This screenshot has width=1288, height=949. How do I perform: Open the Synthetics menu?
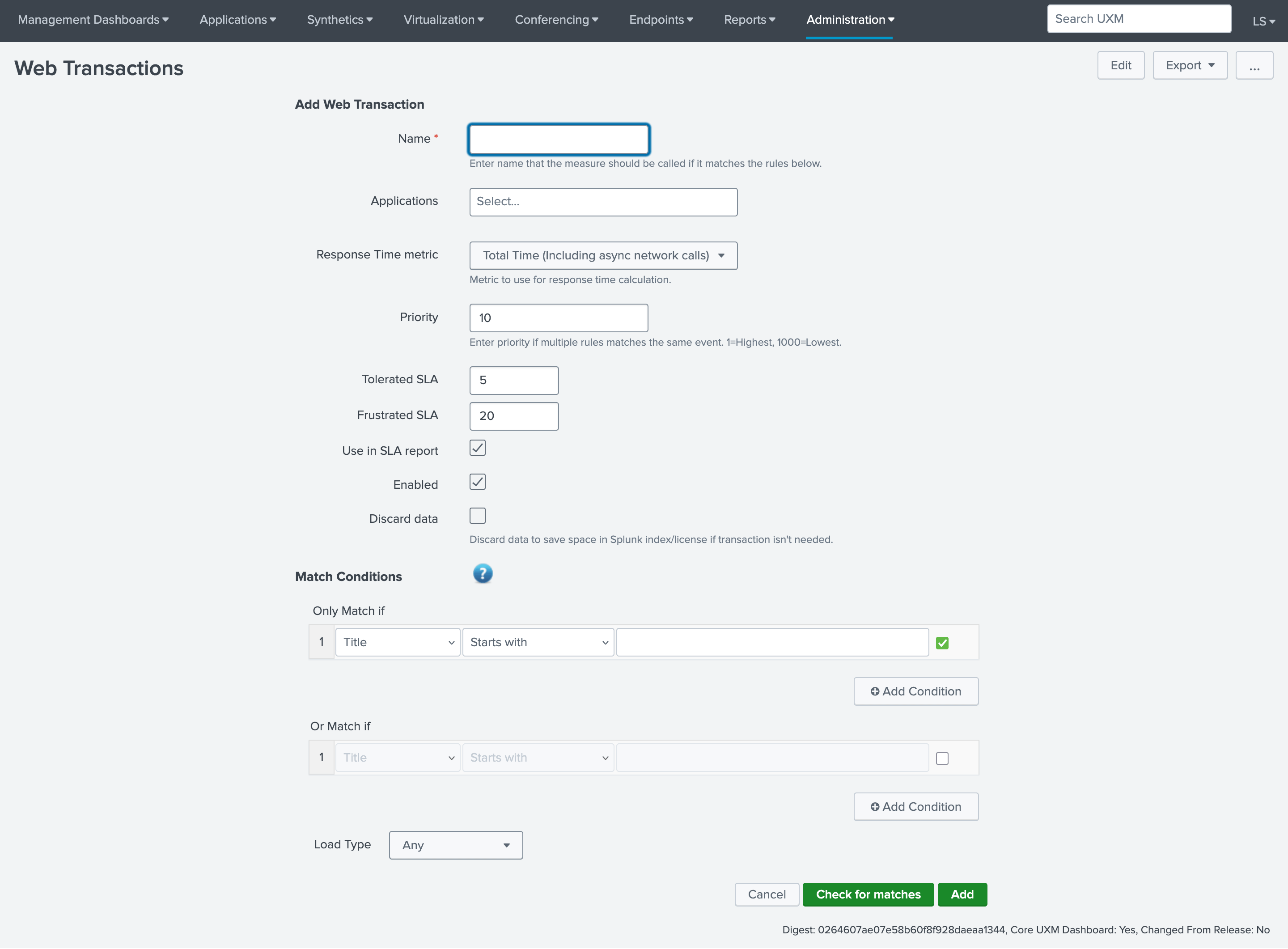point(339,20)
